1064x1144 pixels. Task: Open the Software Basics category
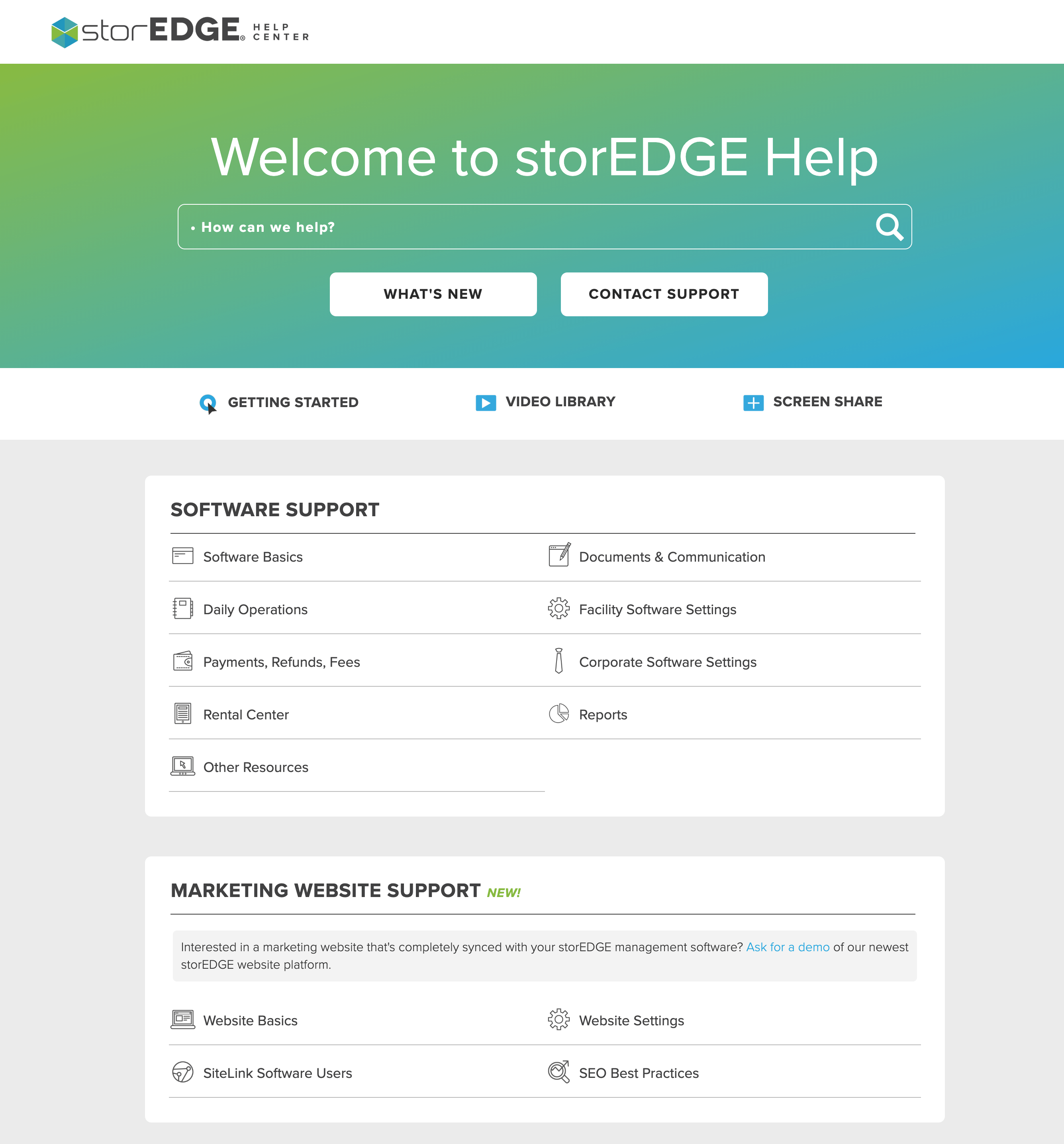pyautogui.click(x=253, y=557)
